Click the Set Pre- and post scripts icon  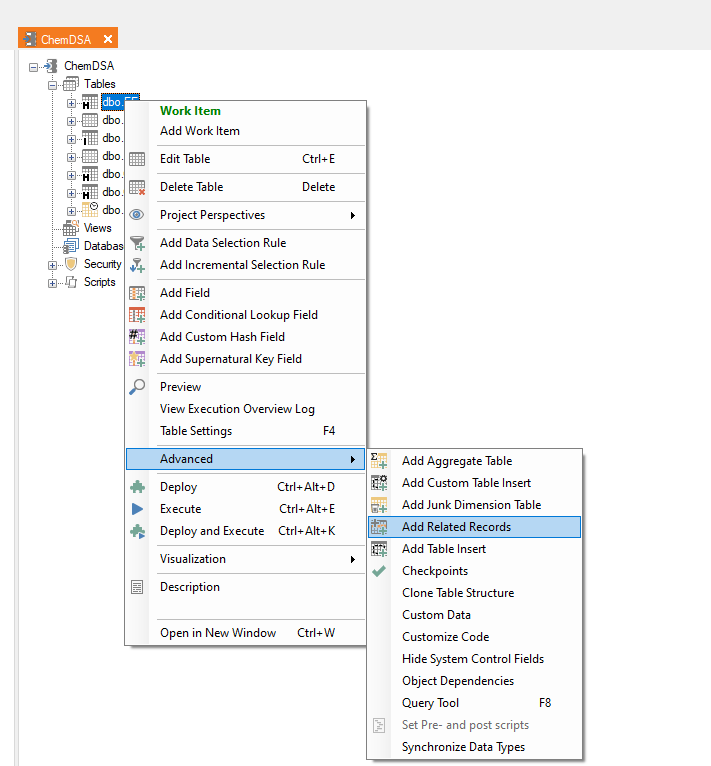(x=379, y=725)
